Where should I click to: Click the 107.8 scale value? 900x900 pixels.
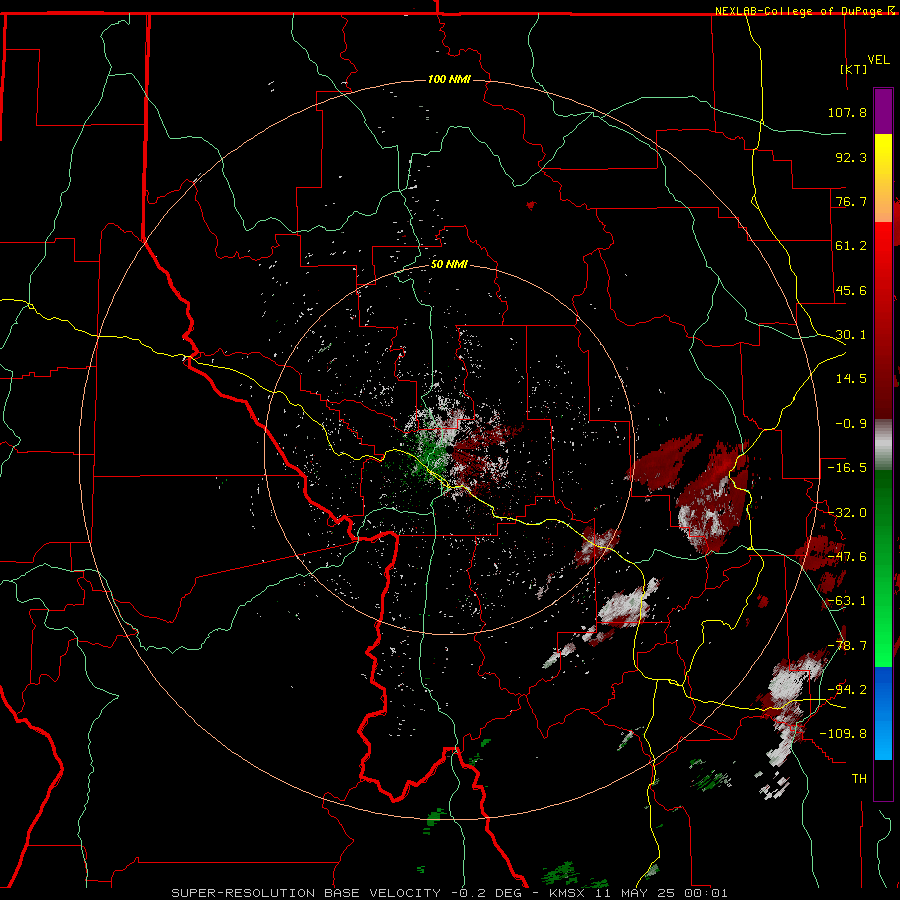[847, 112]
